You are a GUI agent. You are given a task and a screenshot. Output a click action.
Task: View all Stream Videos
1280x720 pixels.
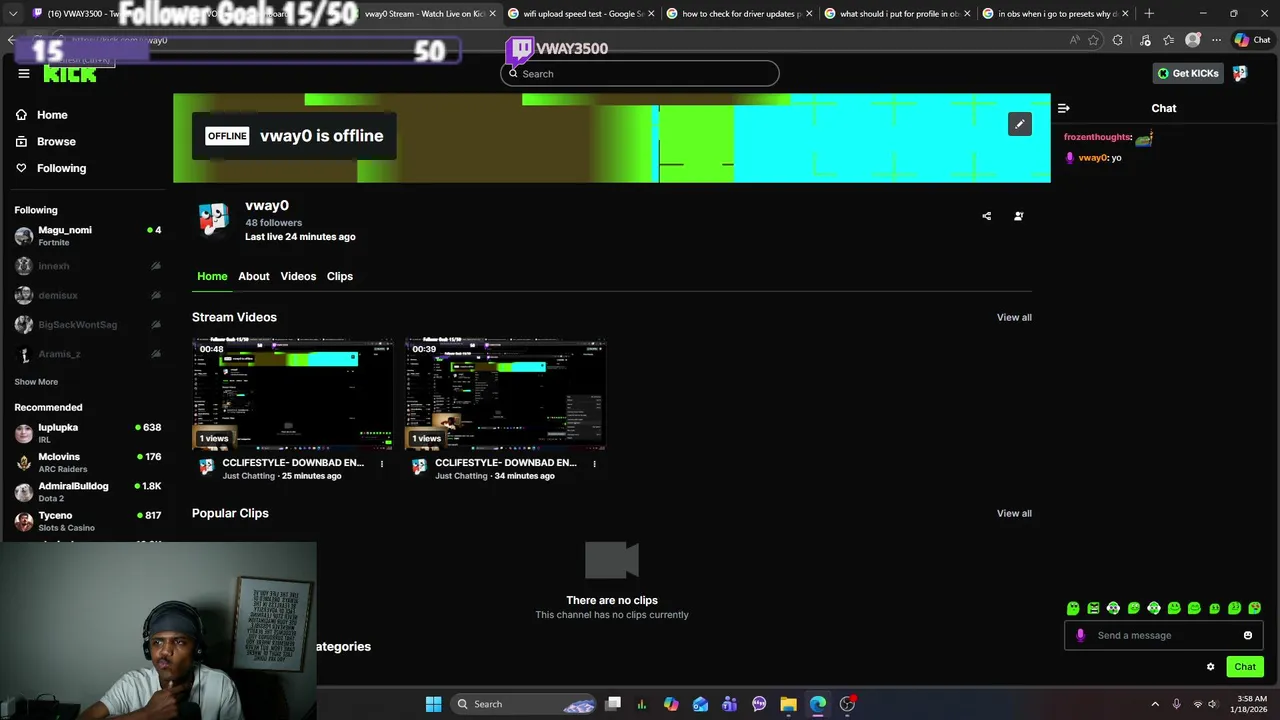tap(1014, 317)
